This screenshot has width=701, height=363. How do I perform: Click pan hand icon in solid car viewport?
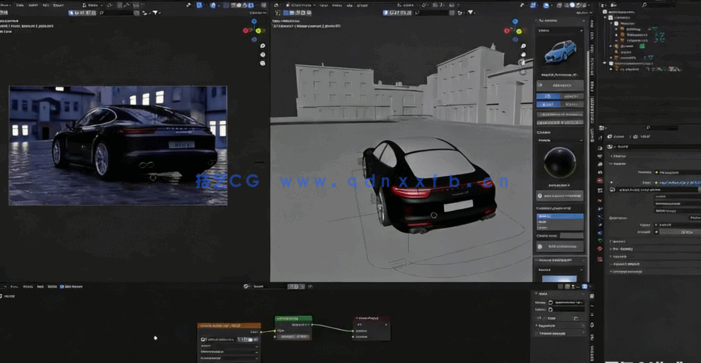tap(524, 54)
